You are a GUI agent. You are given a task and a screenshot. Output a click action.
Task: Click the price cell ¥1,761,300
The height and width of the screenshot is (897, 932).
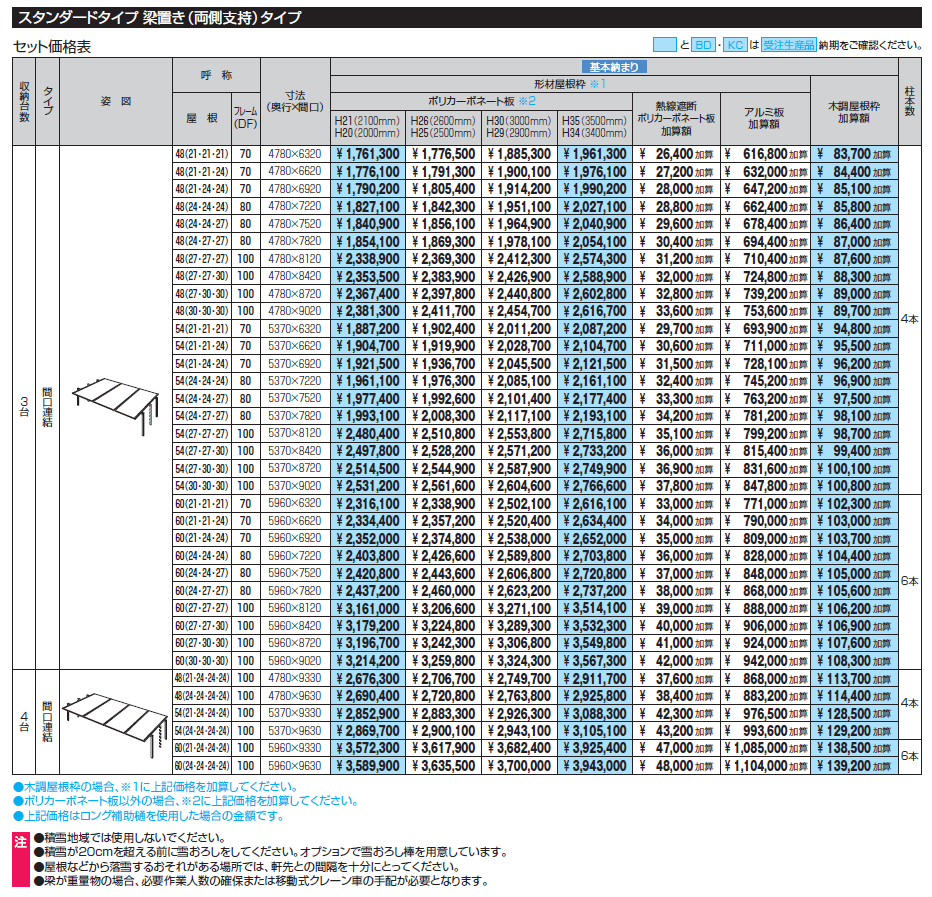tap(367, 155)
